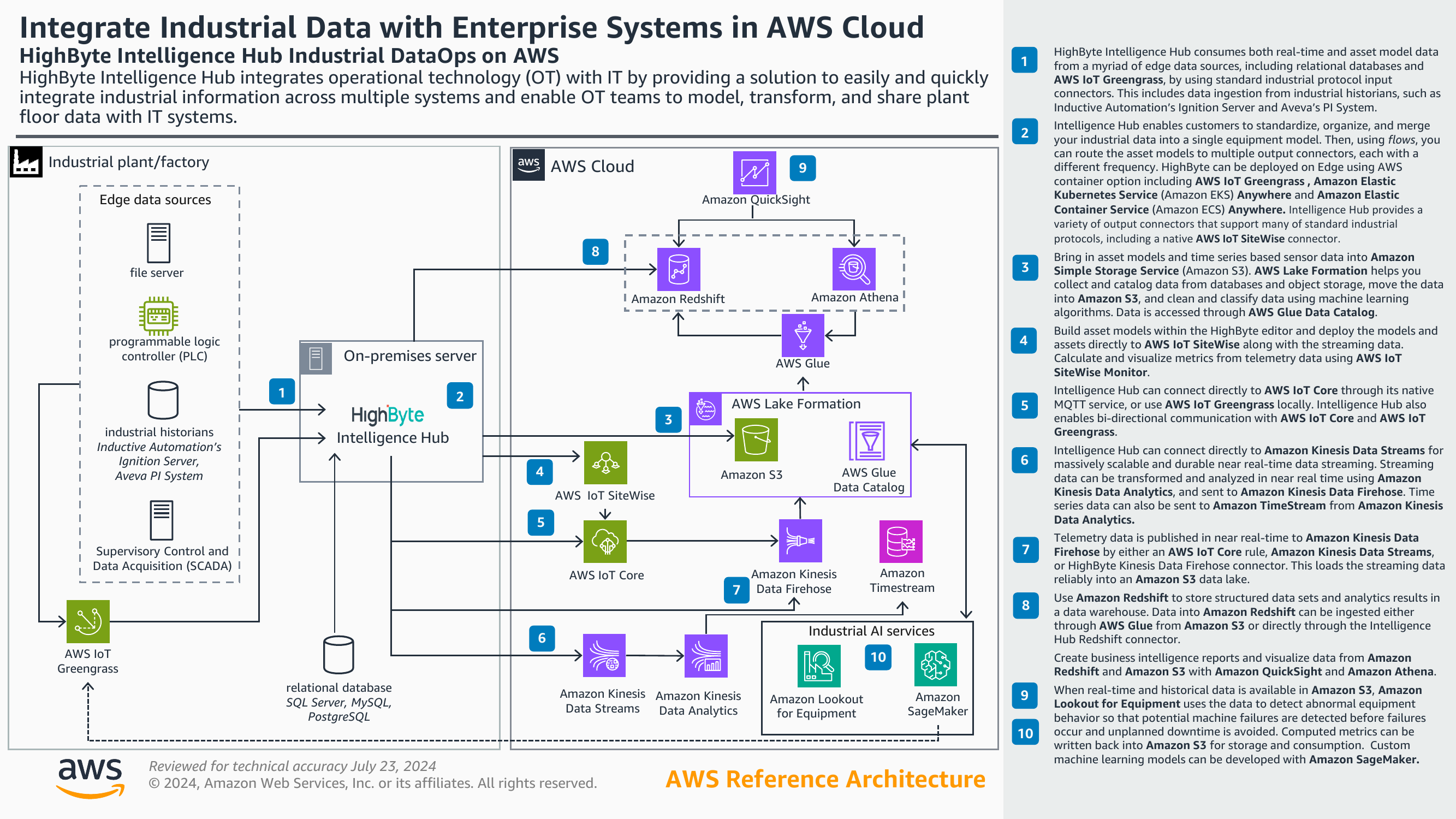Click the Amazon Kinesis Data Firehose icon
1456x819 pixels.
pyautogui.click(x=800, y=541)
